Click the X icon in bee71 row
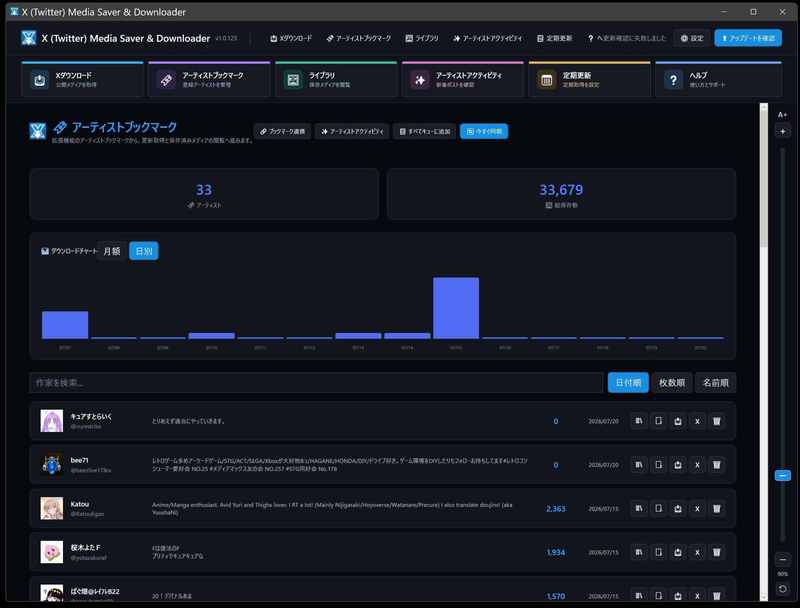The width and height of the screenshot is (800, 608). [697, 465]
